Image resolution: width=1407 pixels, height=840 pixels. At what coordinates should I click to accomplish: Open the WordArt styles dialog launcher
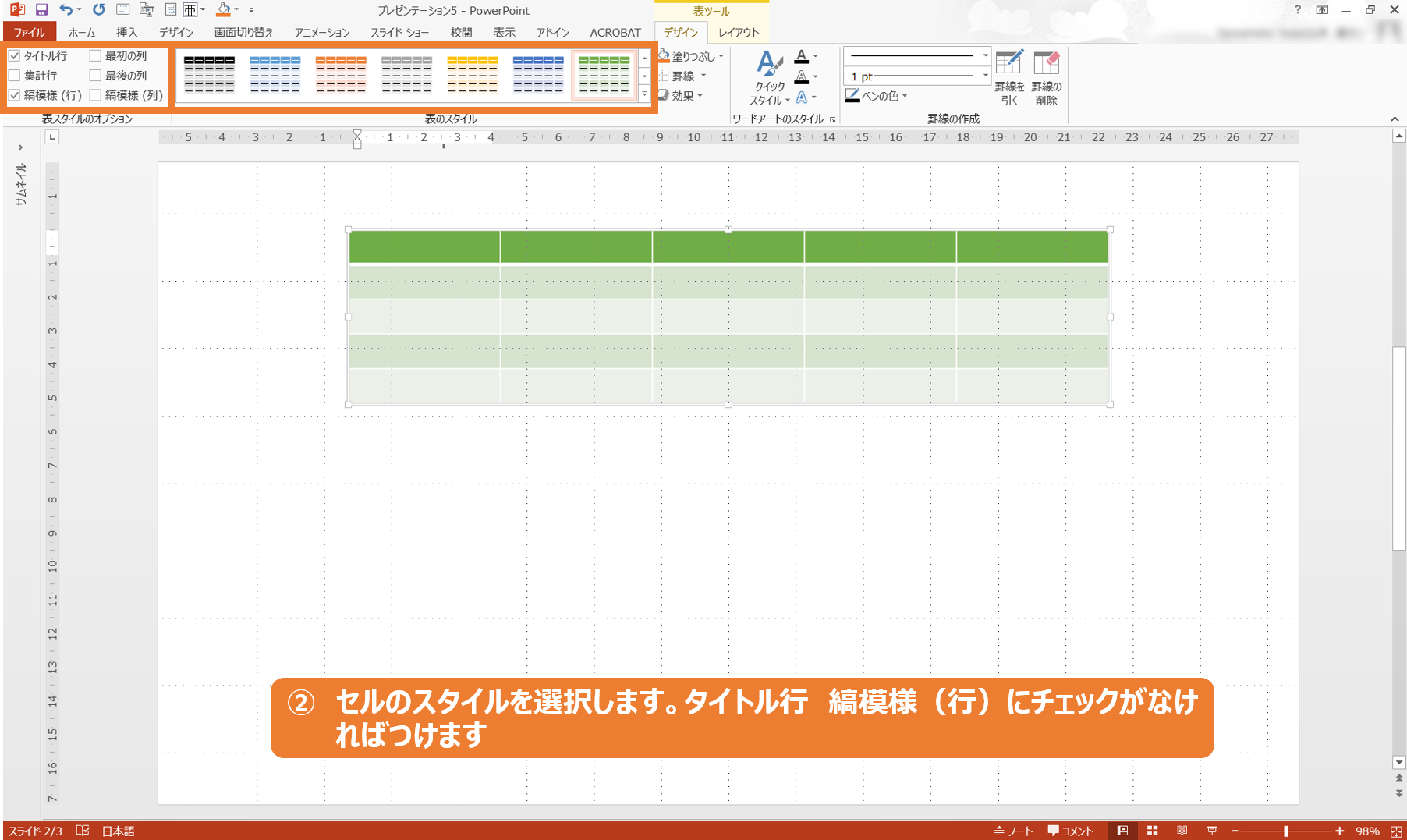click(833, 119)
